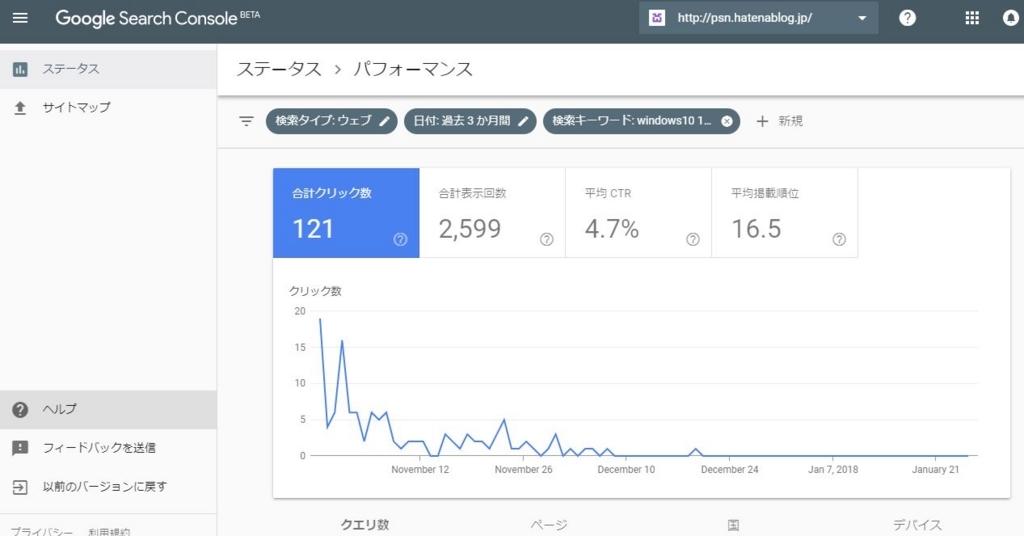Click the November 12 axis label
1024x536 pixels.
point(420,469)
